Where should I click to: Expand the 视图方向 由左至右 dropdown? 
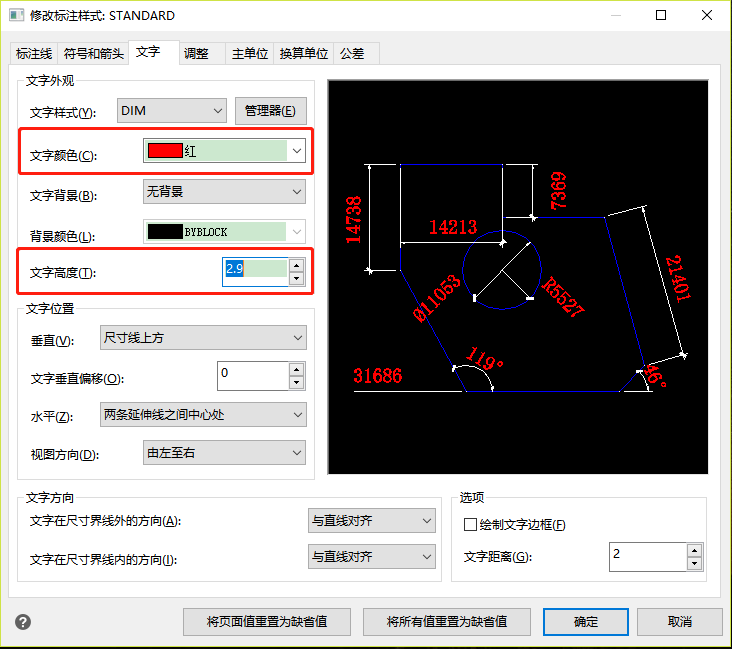click(225, 452)
